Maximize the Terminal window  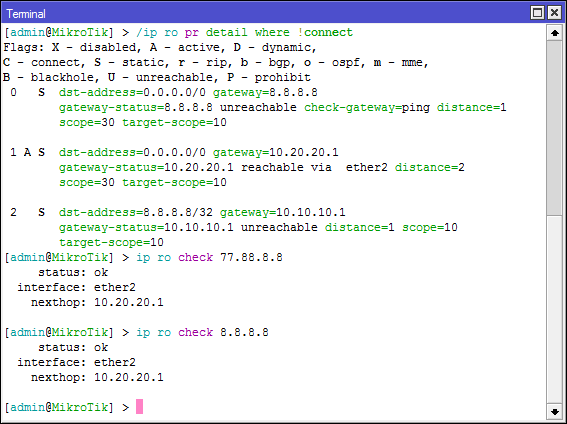point(537,13)
